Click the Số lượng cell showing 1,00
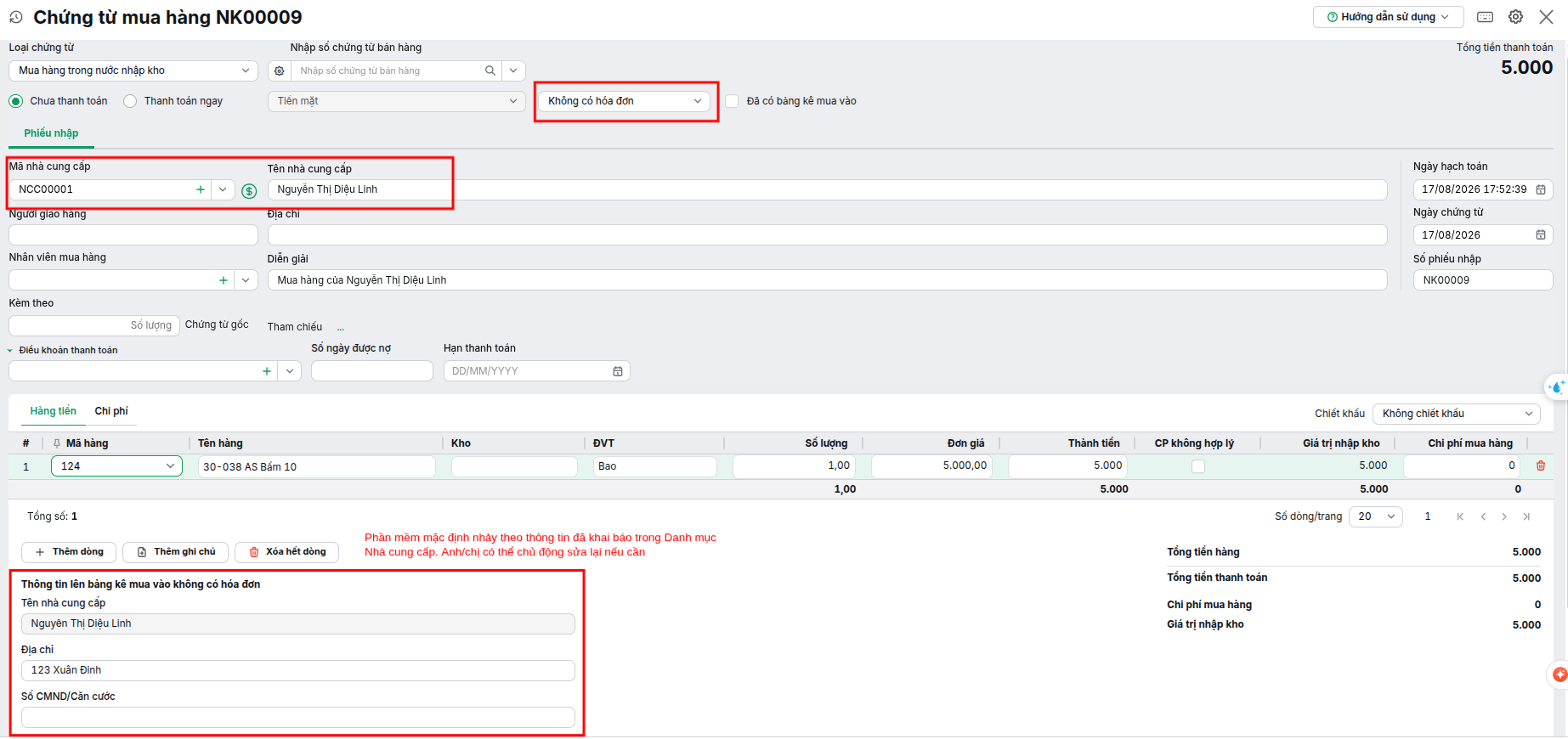 pos(794,466)
